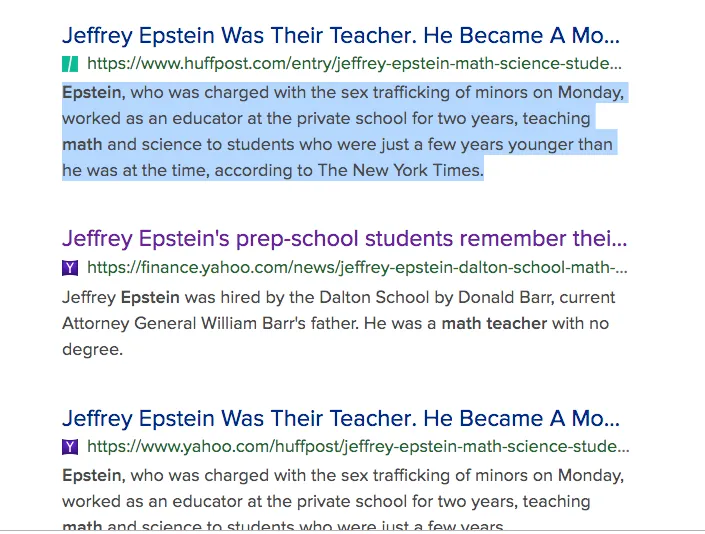Click the Dalton School snippet text
705x534 pixels.
[339, 323]
